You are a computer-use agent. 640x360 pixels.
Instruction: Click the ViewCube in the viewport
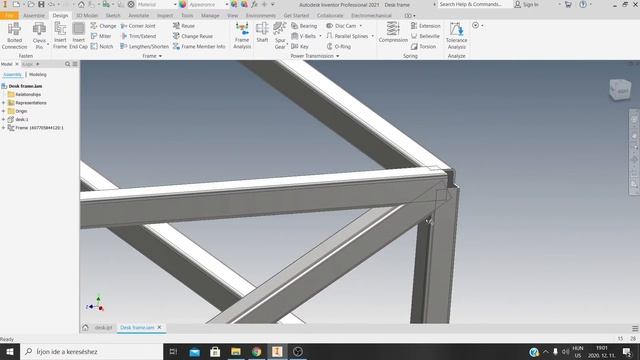coord(620,89)
